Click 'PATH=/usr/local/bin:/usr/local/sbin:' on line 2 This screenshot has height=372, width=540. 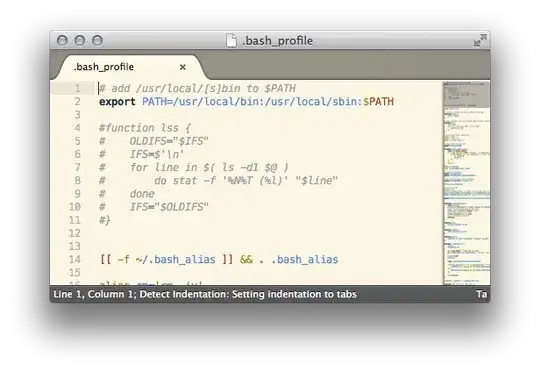(x=252, y=102)
